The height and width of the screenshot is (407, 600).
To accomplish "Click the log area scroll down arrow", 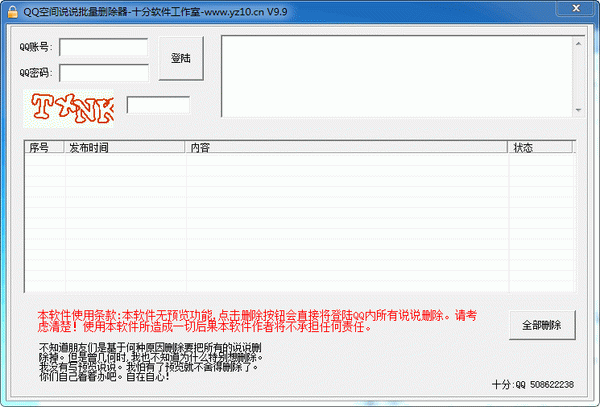I will 578,110.
